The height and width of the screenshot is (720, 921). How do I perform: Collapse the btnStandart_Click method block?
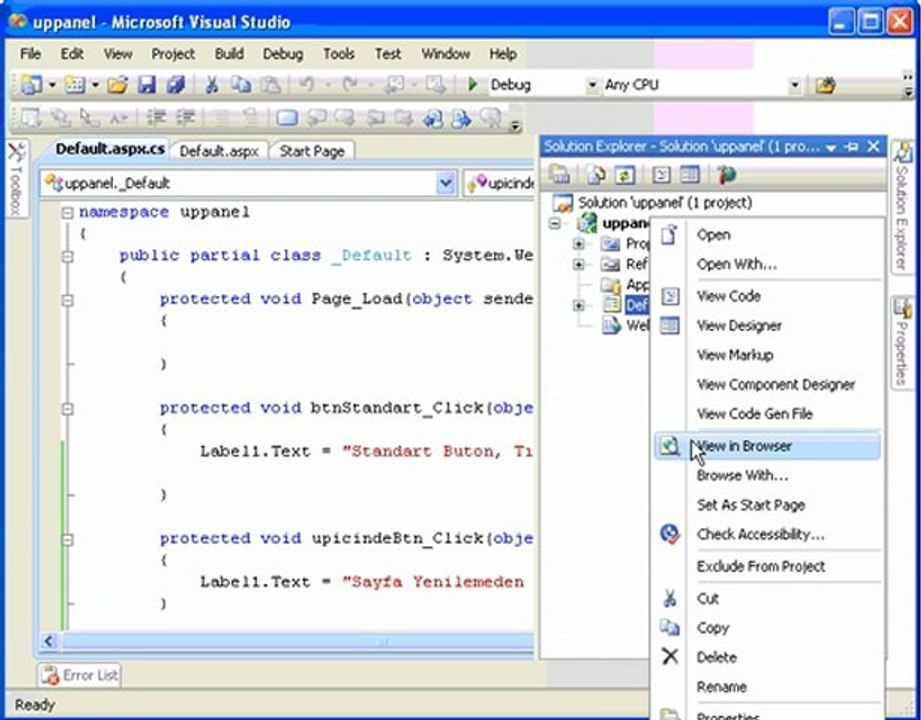point(68,409)
